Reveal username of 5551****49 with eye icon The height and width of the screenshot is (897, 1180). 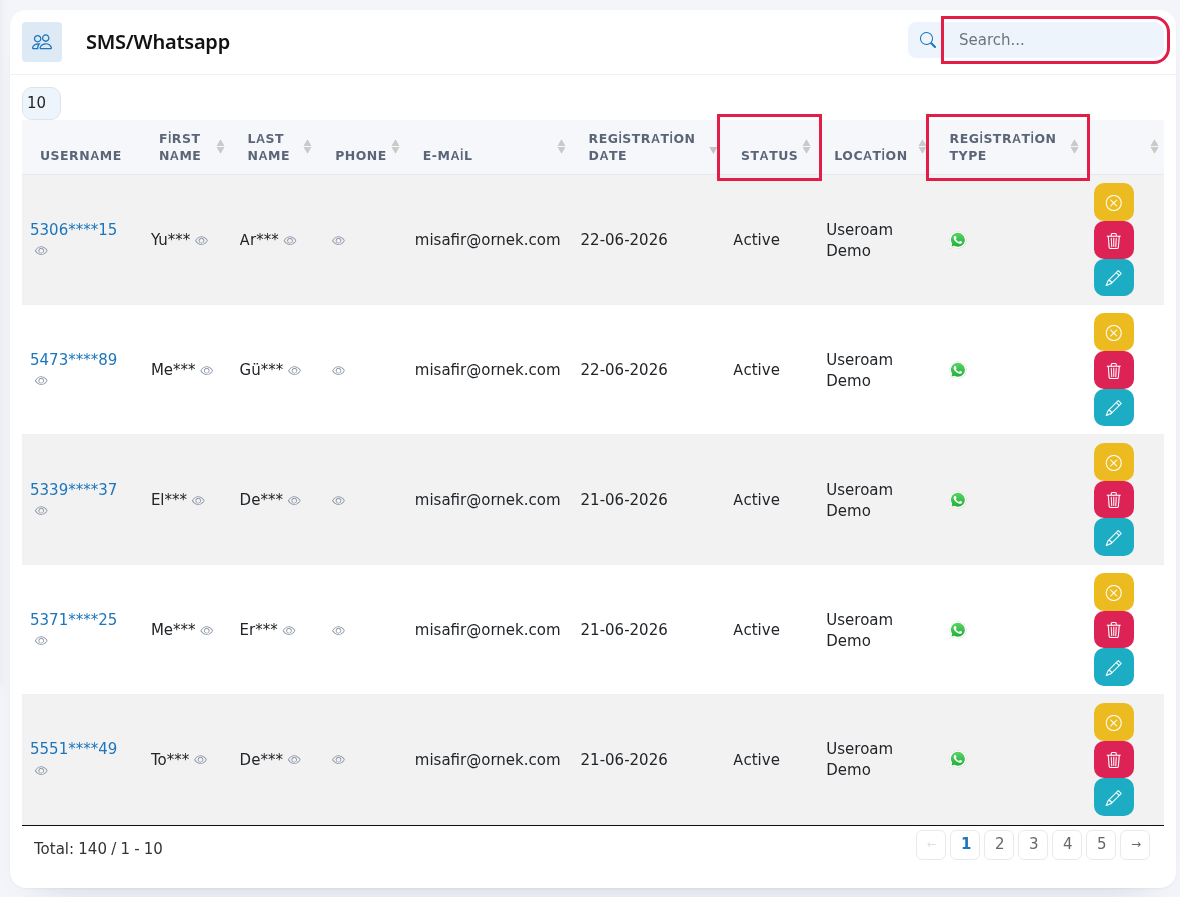[x=41, y=771]
